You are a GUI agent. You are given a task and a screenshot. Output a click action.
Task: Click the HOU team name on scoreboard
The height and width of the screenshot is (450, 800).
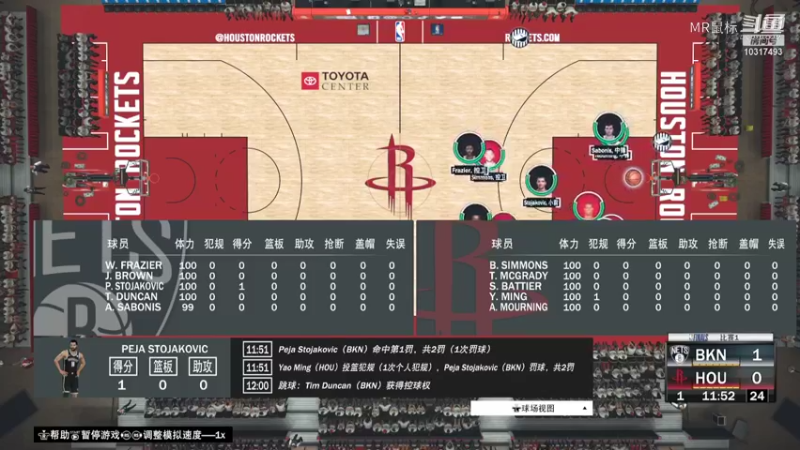tap(711, 378)
